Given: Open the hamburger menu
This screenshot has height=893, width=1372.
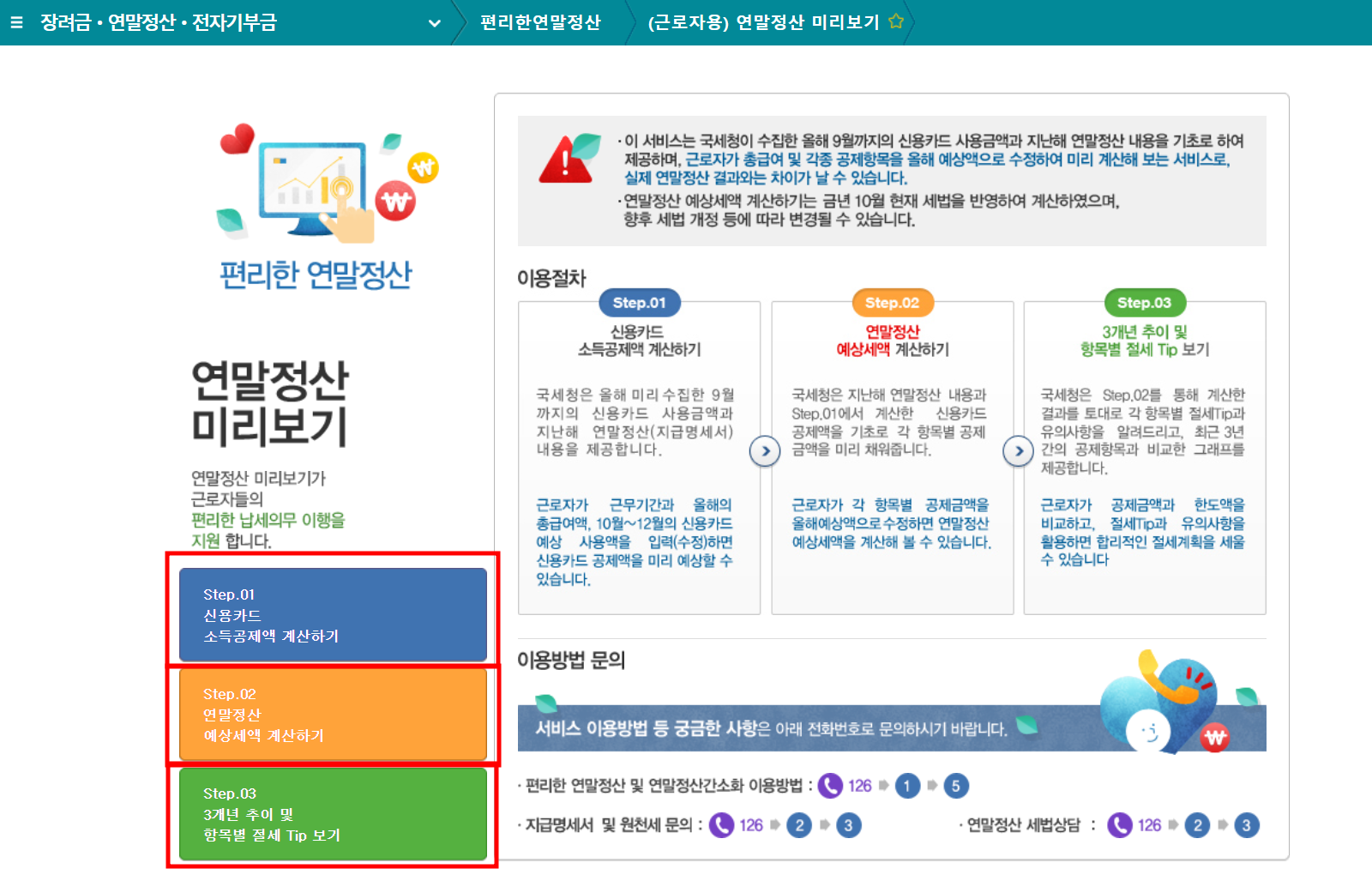Looking at the screenshot, I should pos(16,23).
